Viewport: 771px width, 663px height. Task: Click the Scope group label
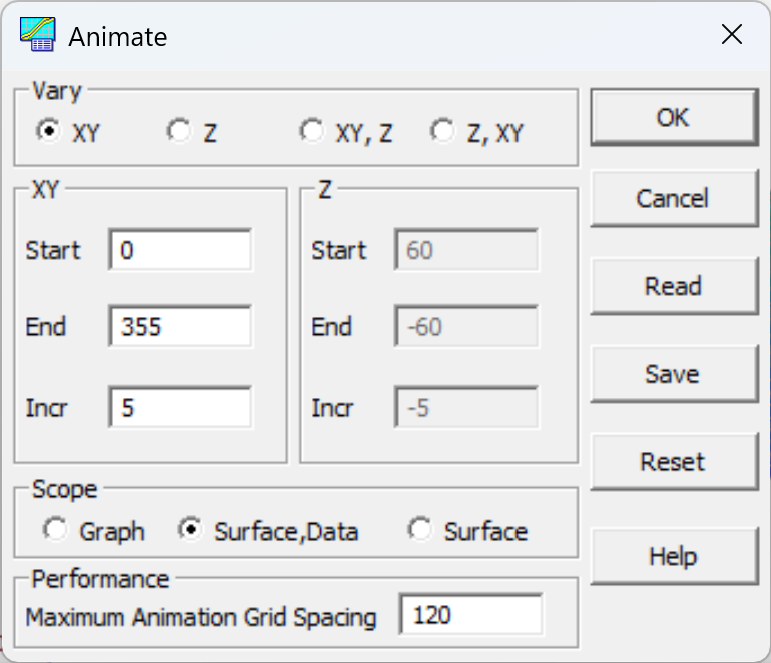64,489
